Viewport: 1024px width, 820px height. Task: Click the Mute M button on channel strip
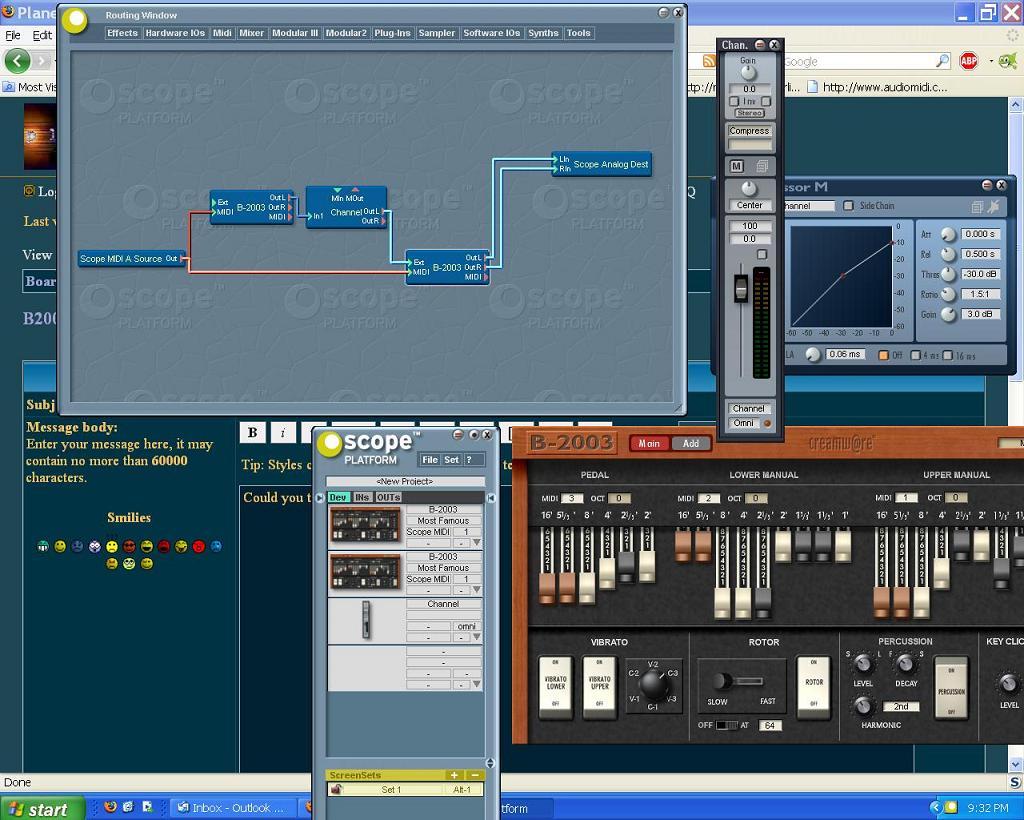tap(737, 166)
